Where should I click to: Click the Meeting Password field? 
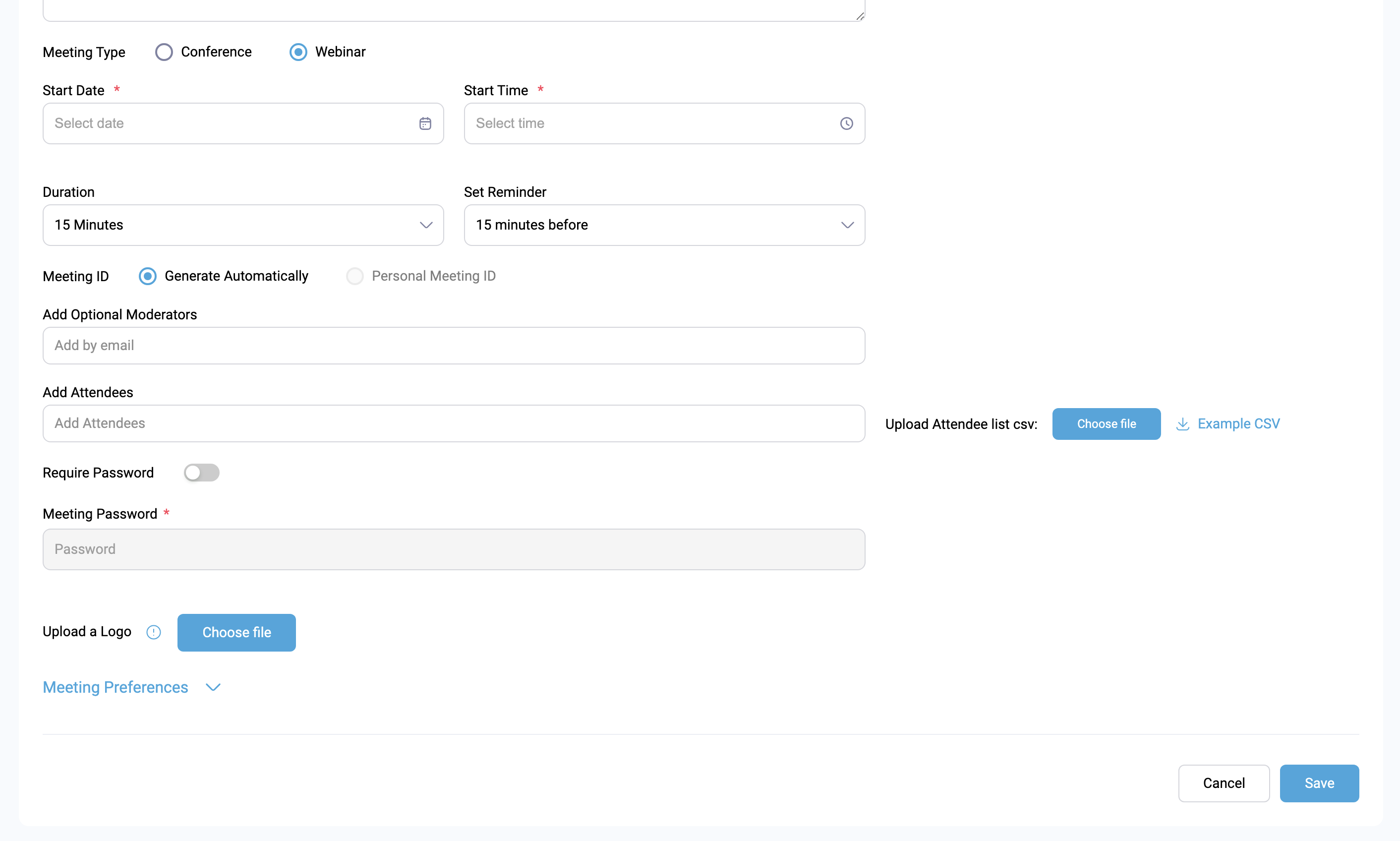coord(454,549)
